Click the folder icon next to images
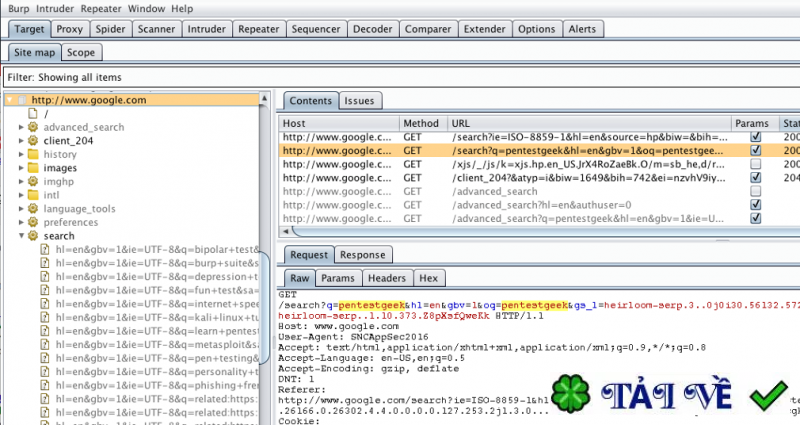 (33, 168)
